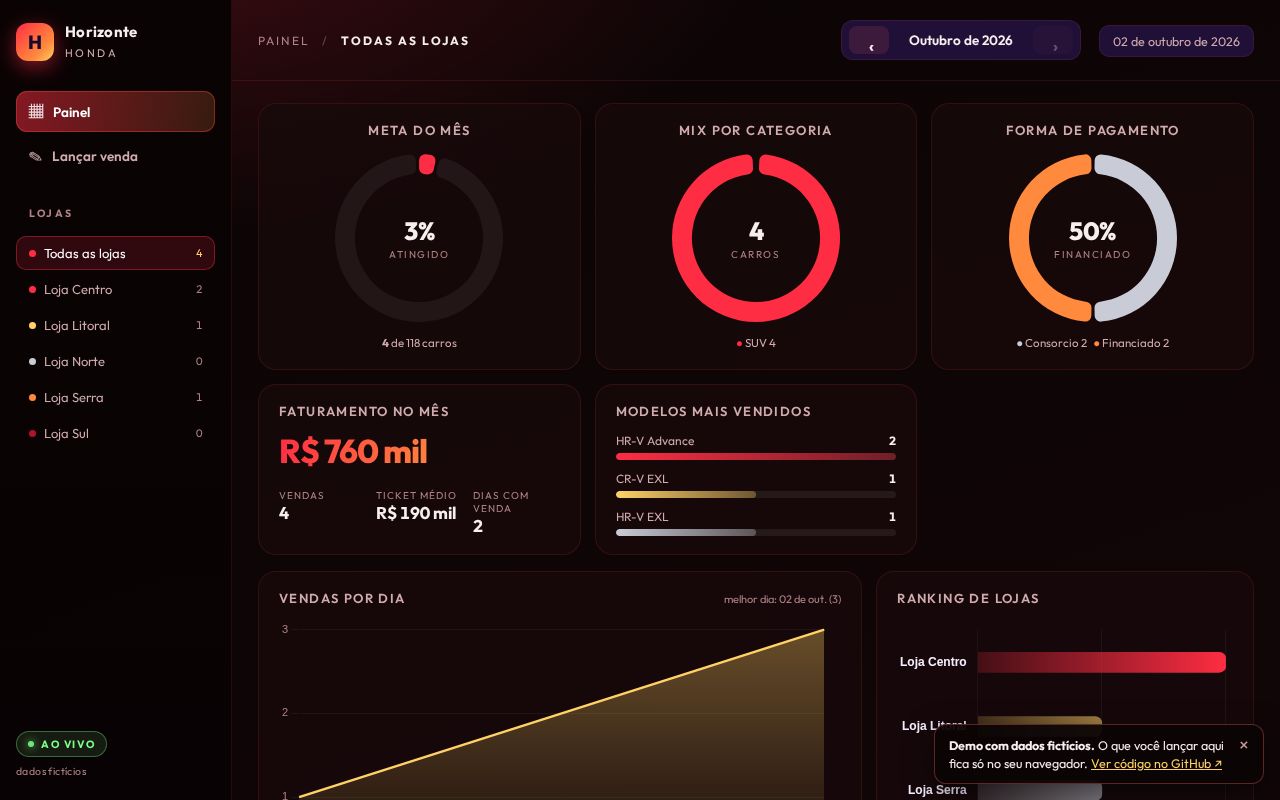The width and height of the screenshot is (1280, 800).
Task: Click the 4 de 118 carros text
Action: [x=419, y=343]
